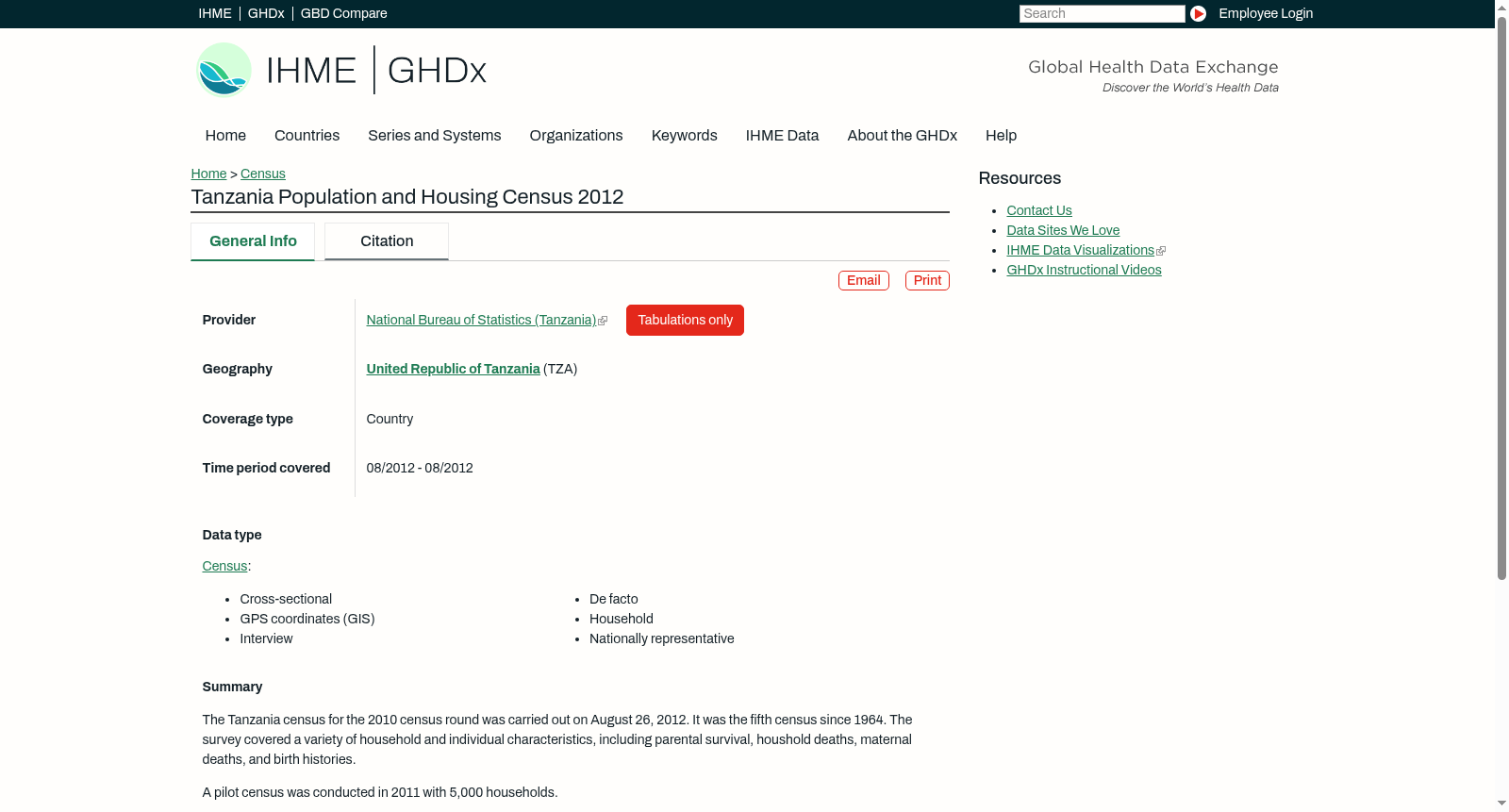Click the '08/2012 - 08/2012' time period value
The height and width of the screenshot is (812, 1509).
420,468
